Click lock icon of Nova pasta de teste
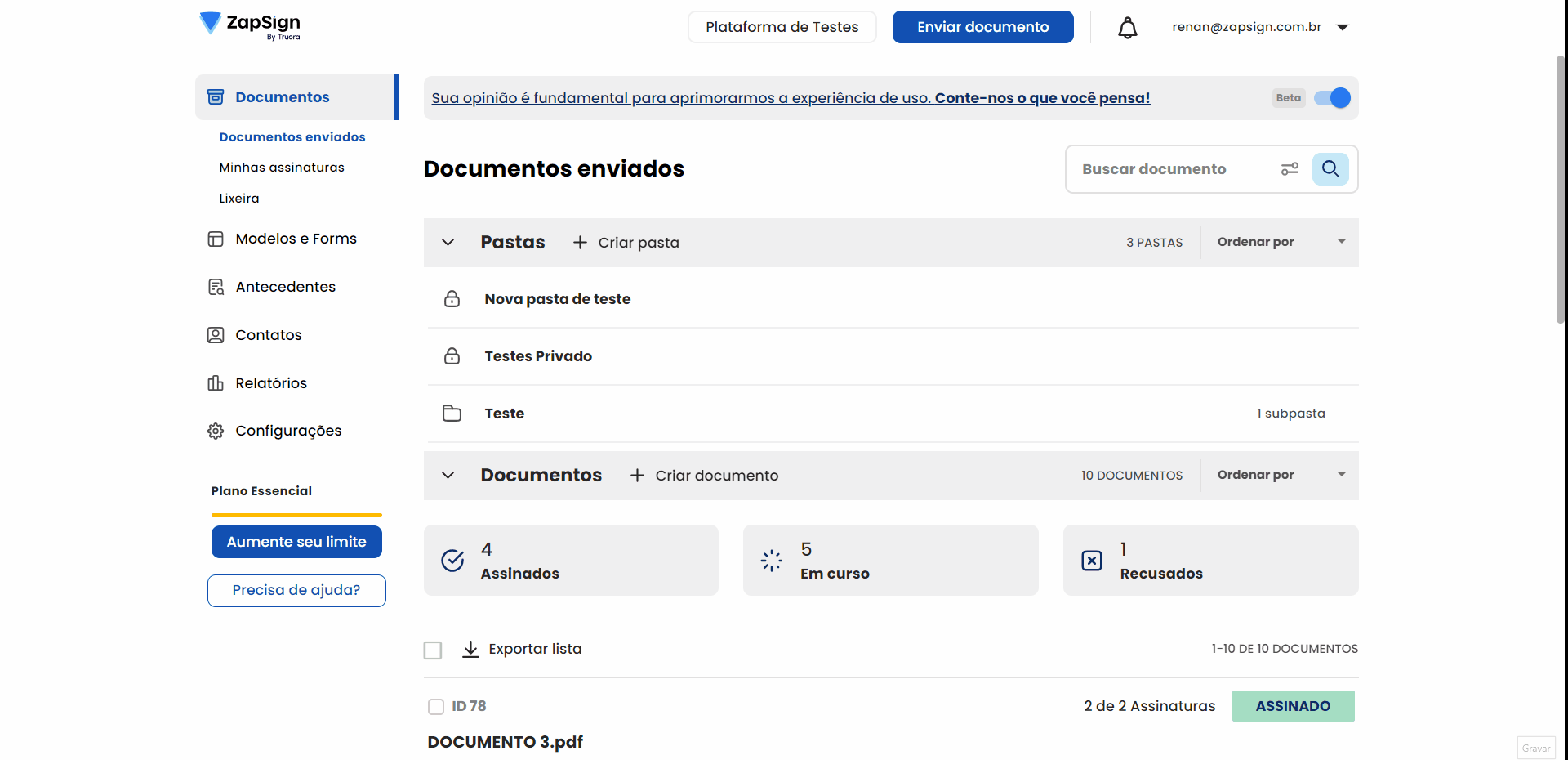The image size is (1568, 760). [x=452, y=299]
